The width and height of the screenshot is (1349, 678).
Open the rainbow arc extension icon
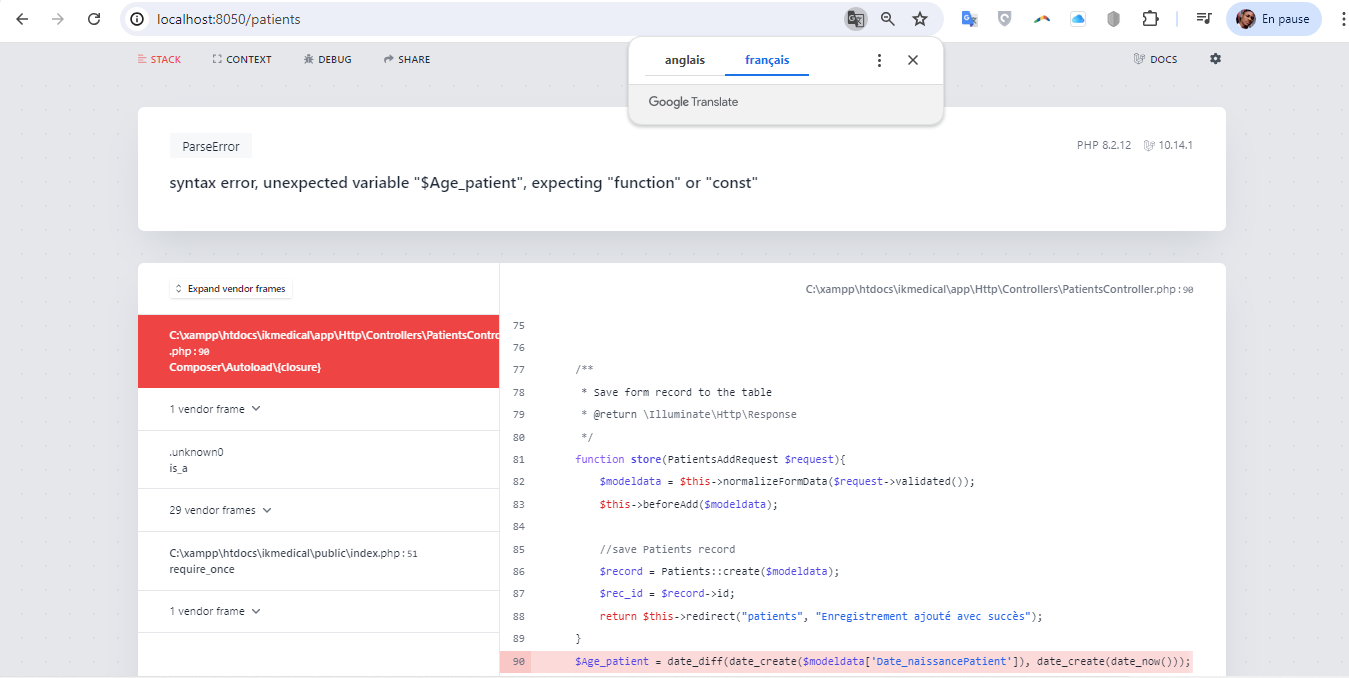(1042, 19)
